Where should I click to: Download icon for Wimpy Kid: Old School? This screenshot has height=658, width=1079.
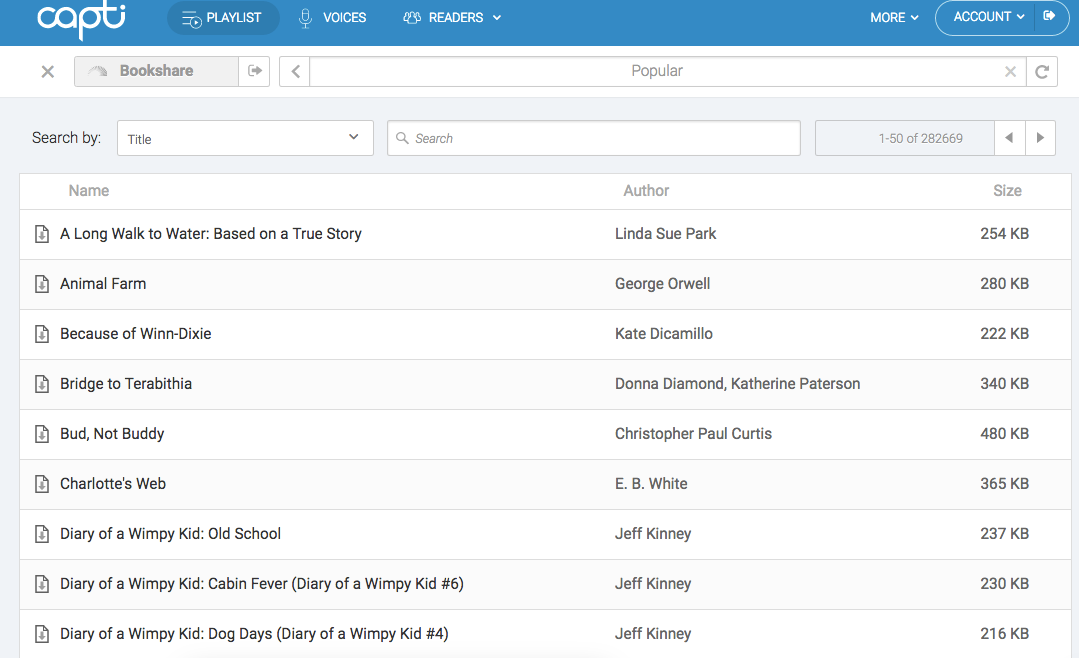click(x=42, y=534)
